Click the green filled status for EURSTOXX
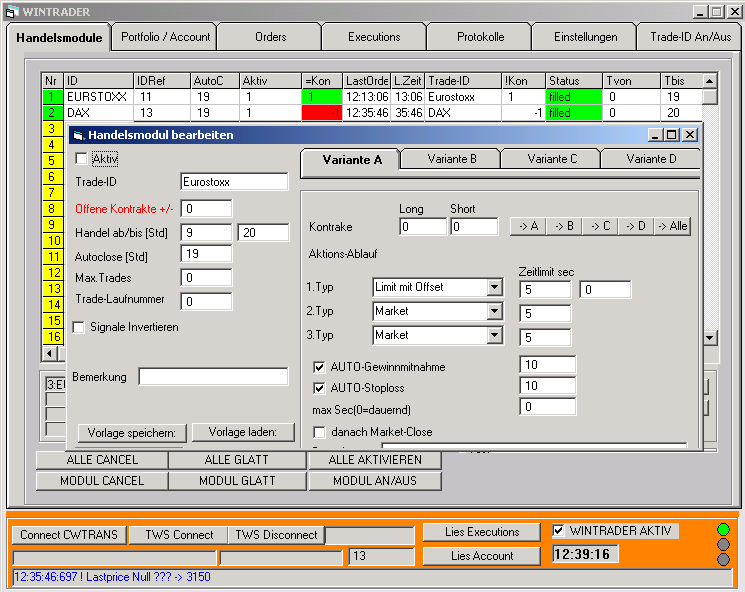This screenshot has width=745, height=592. point(573,97)
